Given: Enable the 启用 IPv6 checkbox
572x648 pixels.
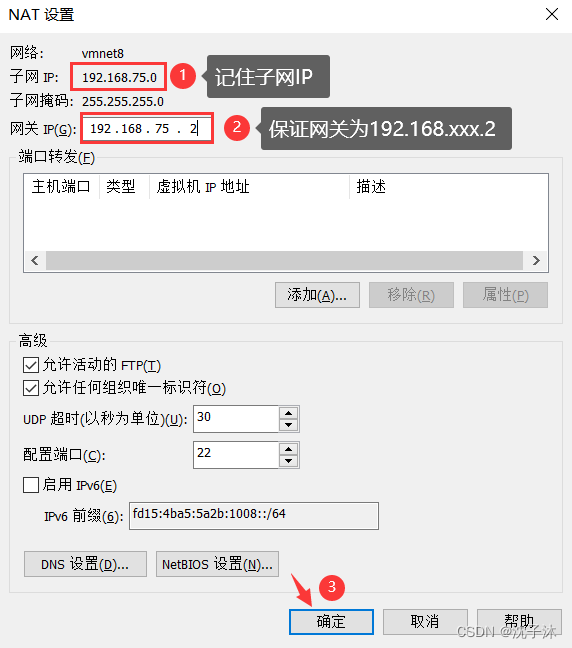Looking at the screenshot, I should 31,485.
